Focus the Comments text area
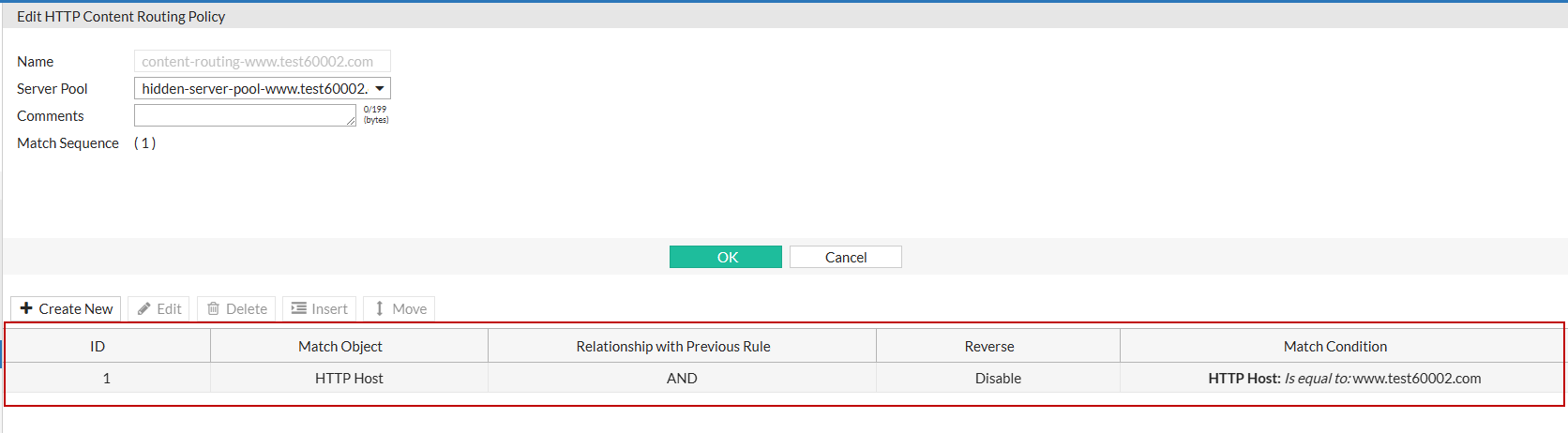 [244, 115]
